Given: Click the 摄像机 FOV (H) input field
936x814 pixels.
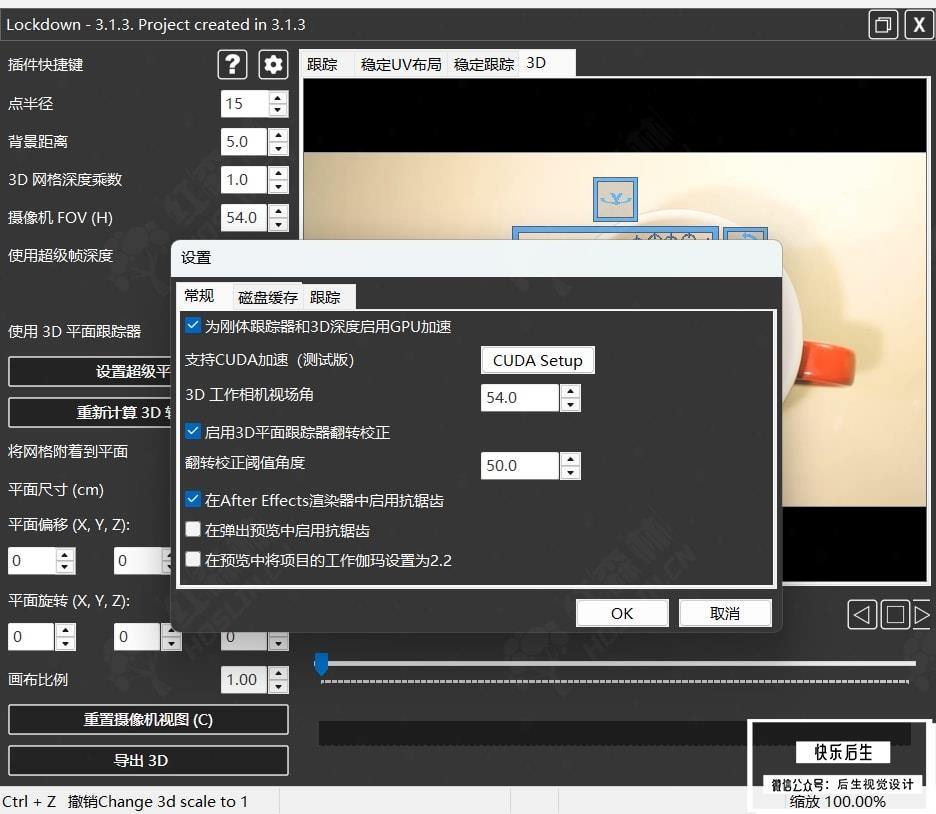Looking at the screenshot, I should coord(245,218).
